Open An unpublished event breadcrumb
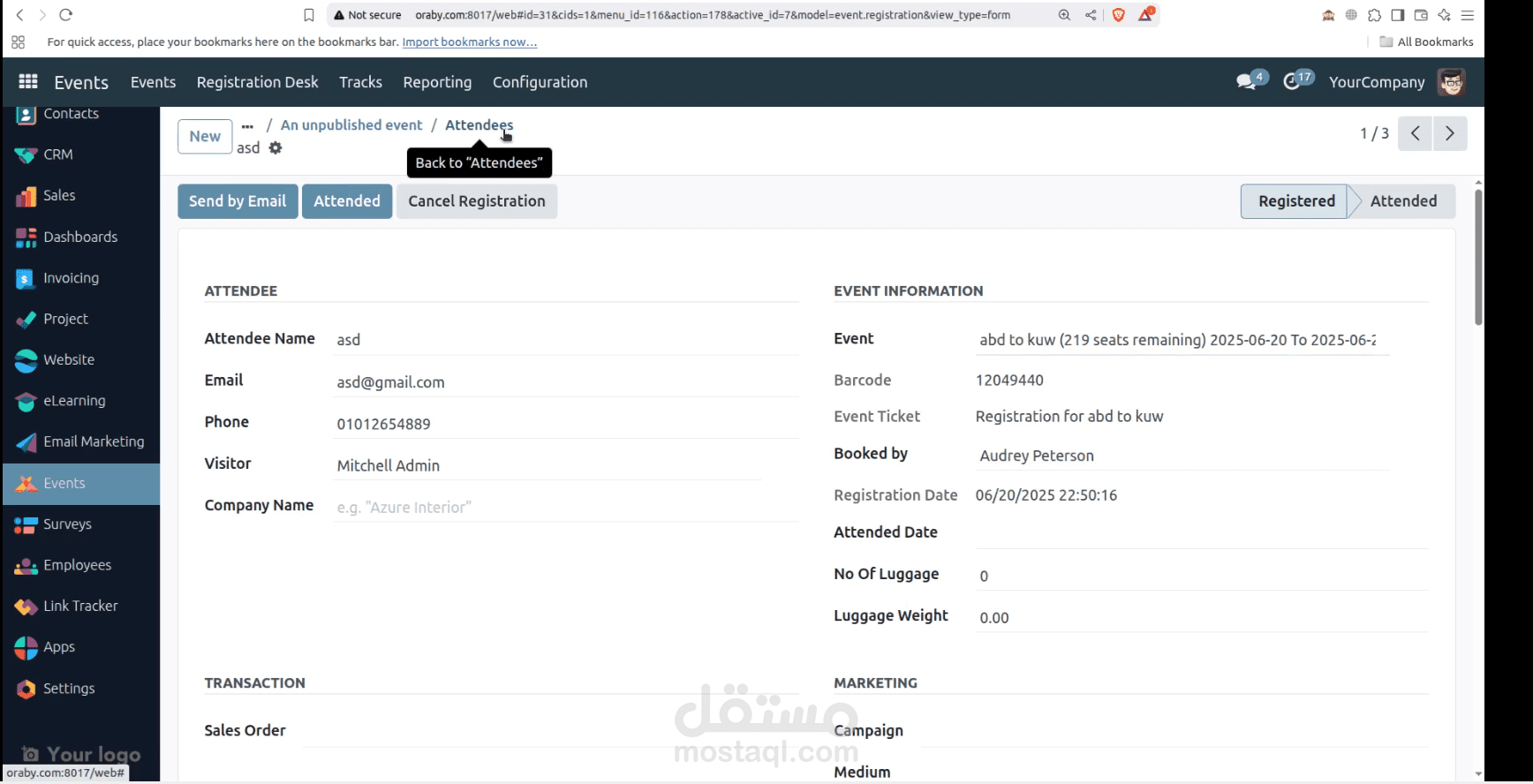 point(351,125)
